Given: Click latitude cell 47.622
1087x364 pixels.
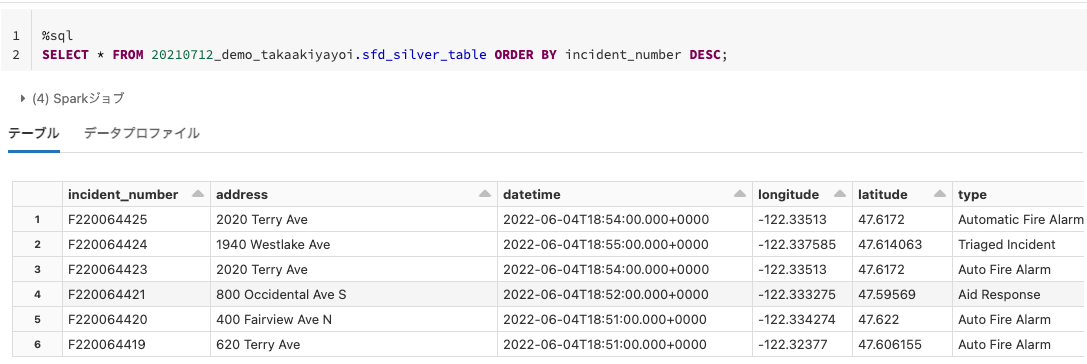Looking at the screenshot, I should [x=902, y=320].
